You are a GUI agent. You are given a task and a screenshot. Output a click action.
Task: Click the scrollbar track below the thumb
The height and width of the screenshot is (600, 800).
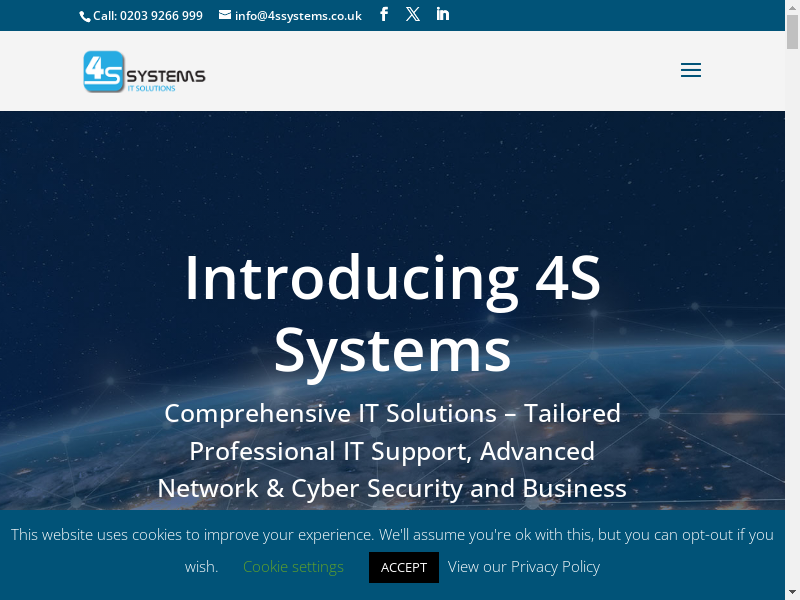[792, 306]
